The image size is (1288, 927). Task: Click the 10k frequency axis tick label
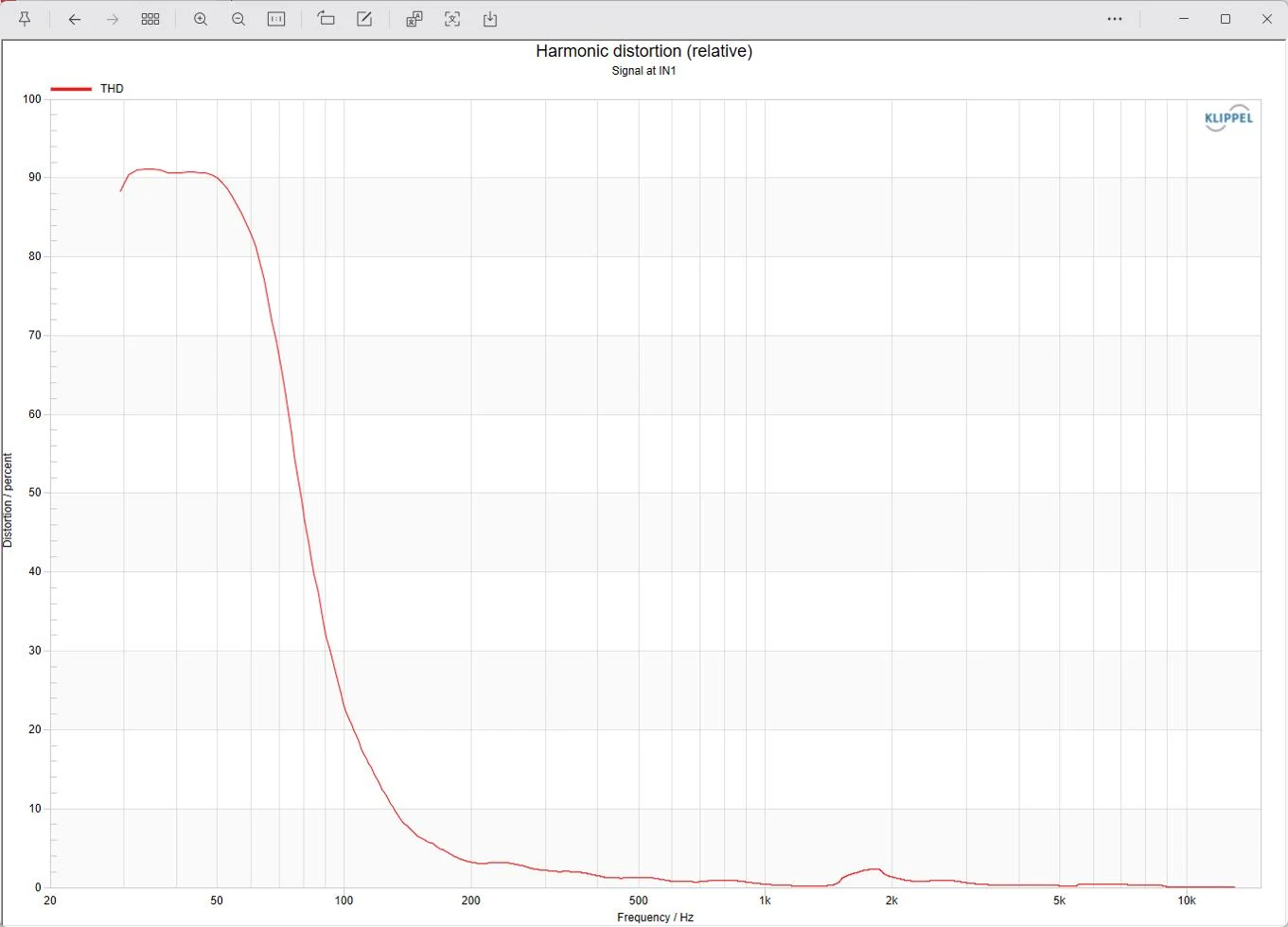(x=1187, y=901)
